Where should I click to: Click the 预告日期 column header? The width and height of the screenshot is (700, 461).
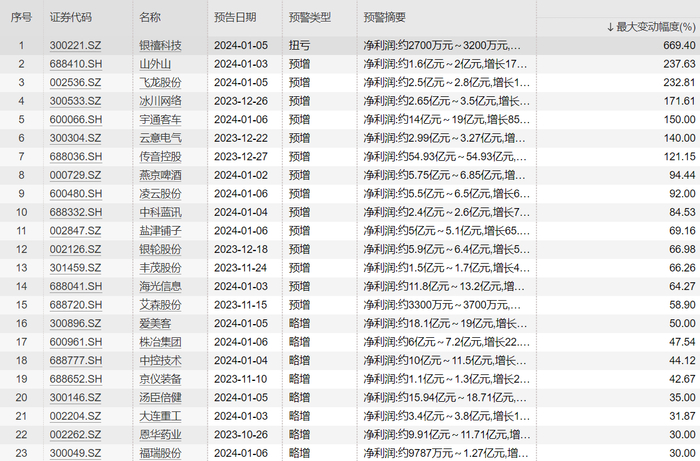pyautogui.click(x=235, y=17)
